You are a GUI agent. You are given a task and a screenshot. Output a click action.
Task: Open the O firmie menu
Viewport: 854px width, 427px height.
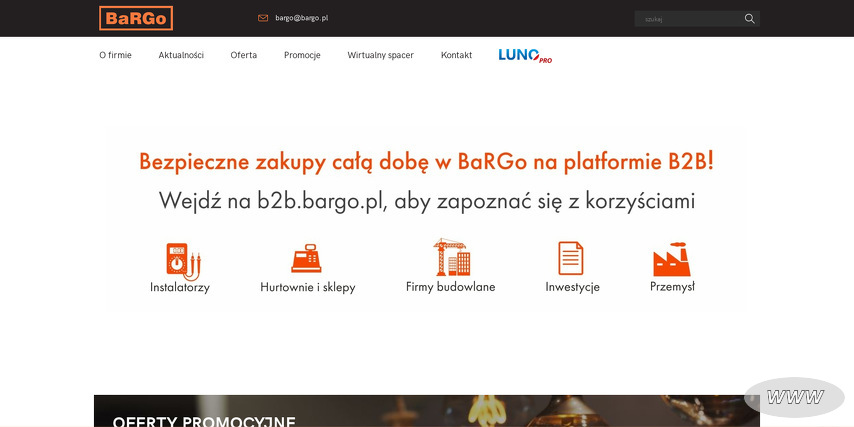pyautogui.click(x=115, y=55)
